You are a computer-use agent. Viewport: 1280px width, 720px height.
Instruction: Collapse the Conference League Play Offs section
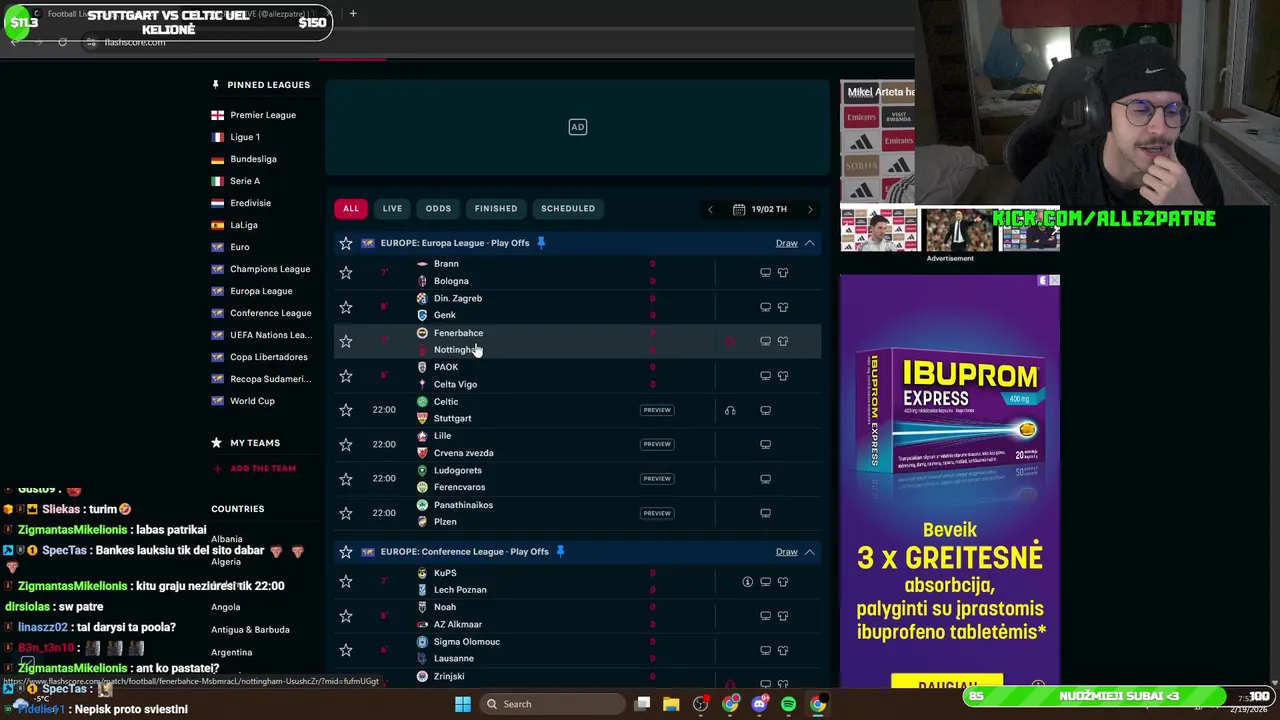pyautogui.click(x=810, y=552)
